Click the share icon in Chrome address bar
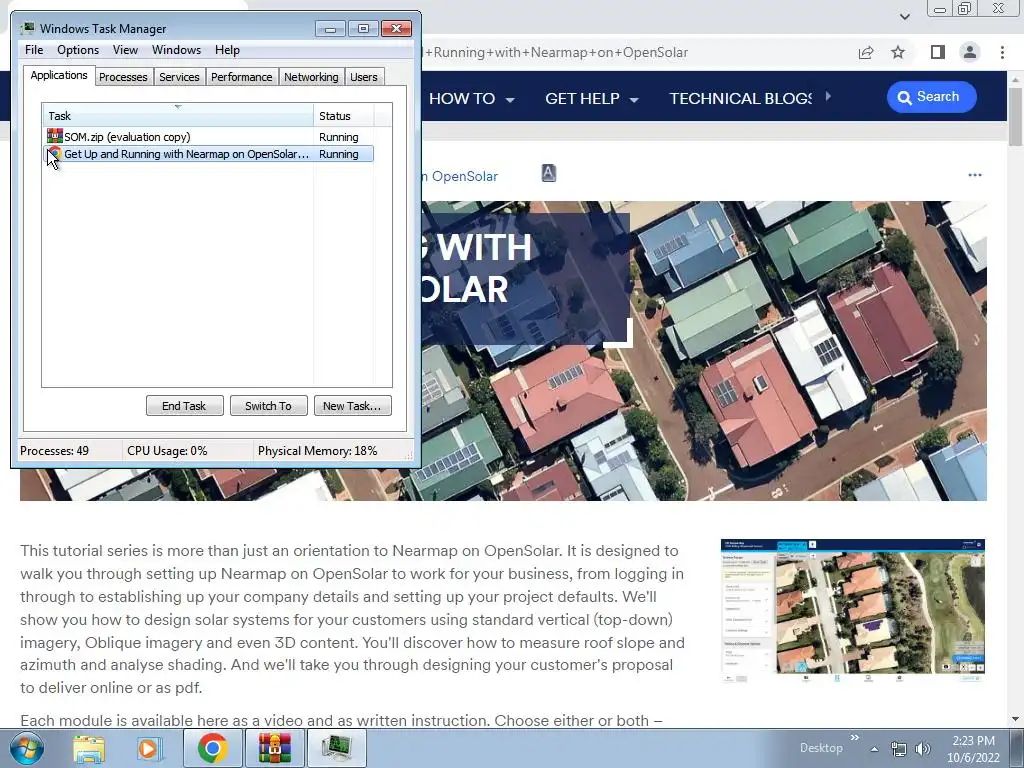The height and width of the screenshot is (768, 1024). click(866, 52)
